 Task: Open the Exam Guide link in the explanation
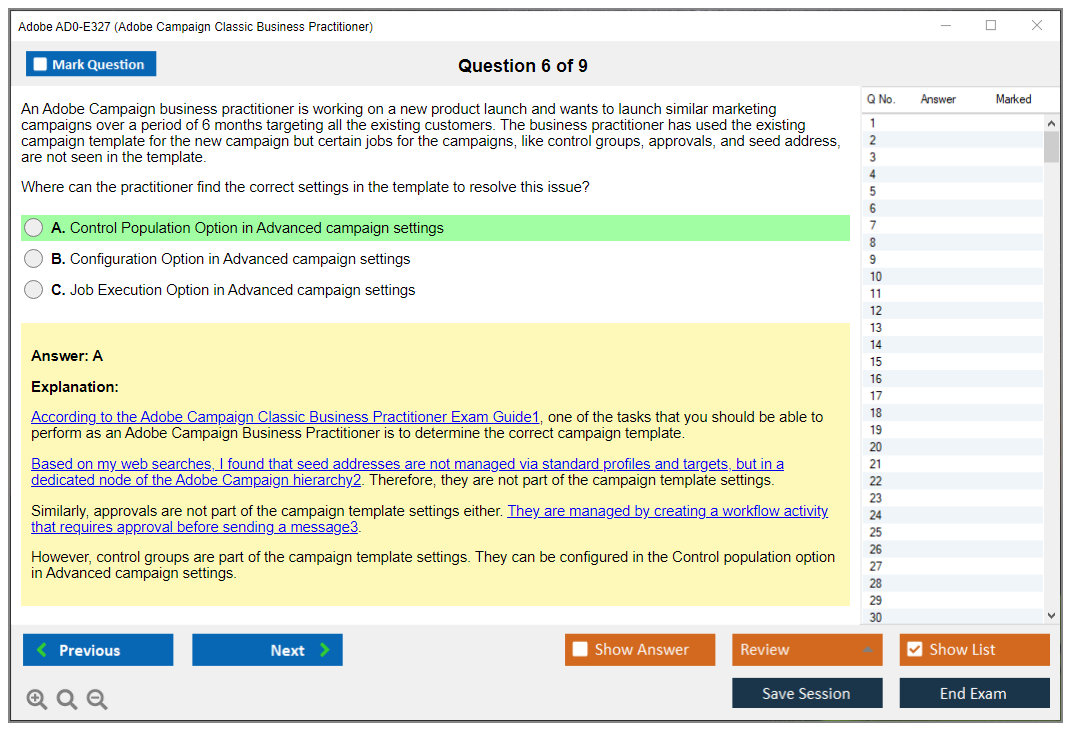[x=285, y=417]
